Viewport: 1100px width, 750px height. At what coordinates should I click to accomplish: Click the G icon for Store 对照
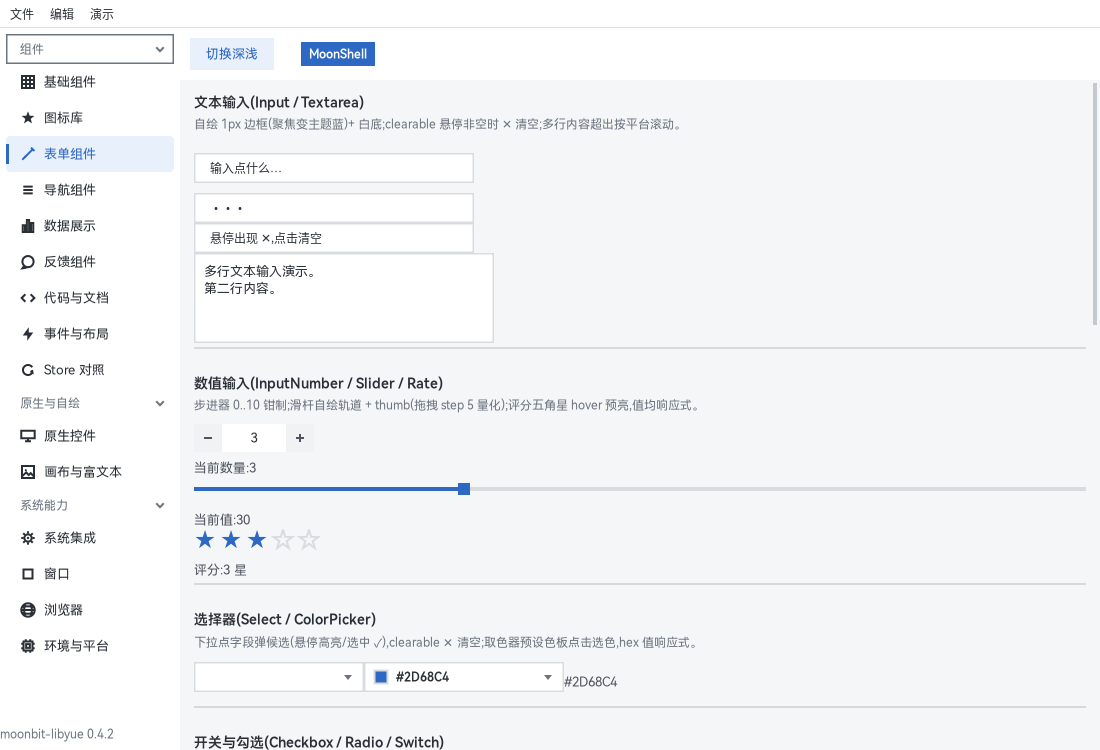tap(28, 370)
